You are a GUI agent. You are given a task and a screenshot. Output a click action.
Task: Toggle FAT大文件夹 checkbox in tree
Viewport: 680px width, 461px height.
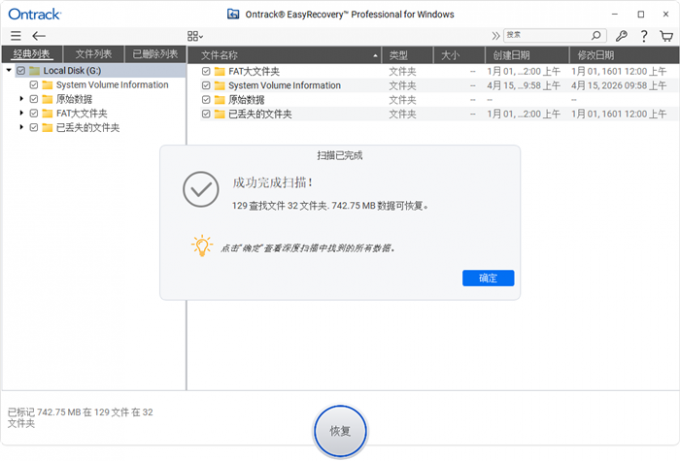pos(34,113)
